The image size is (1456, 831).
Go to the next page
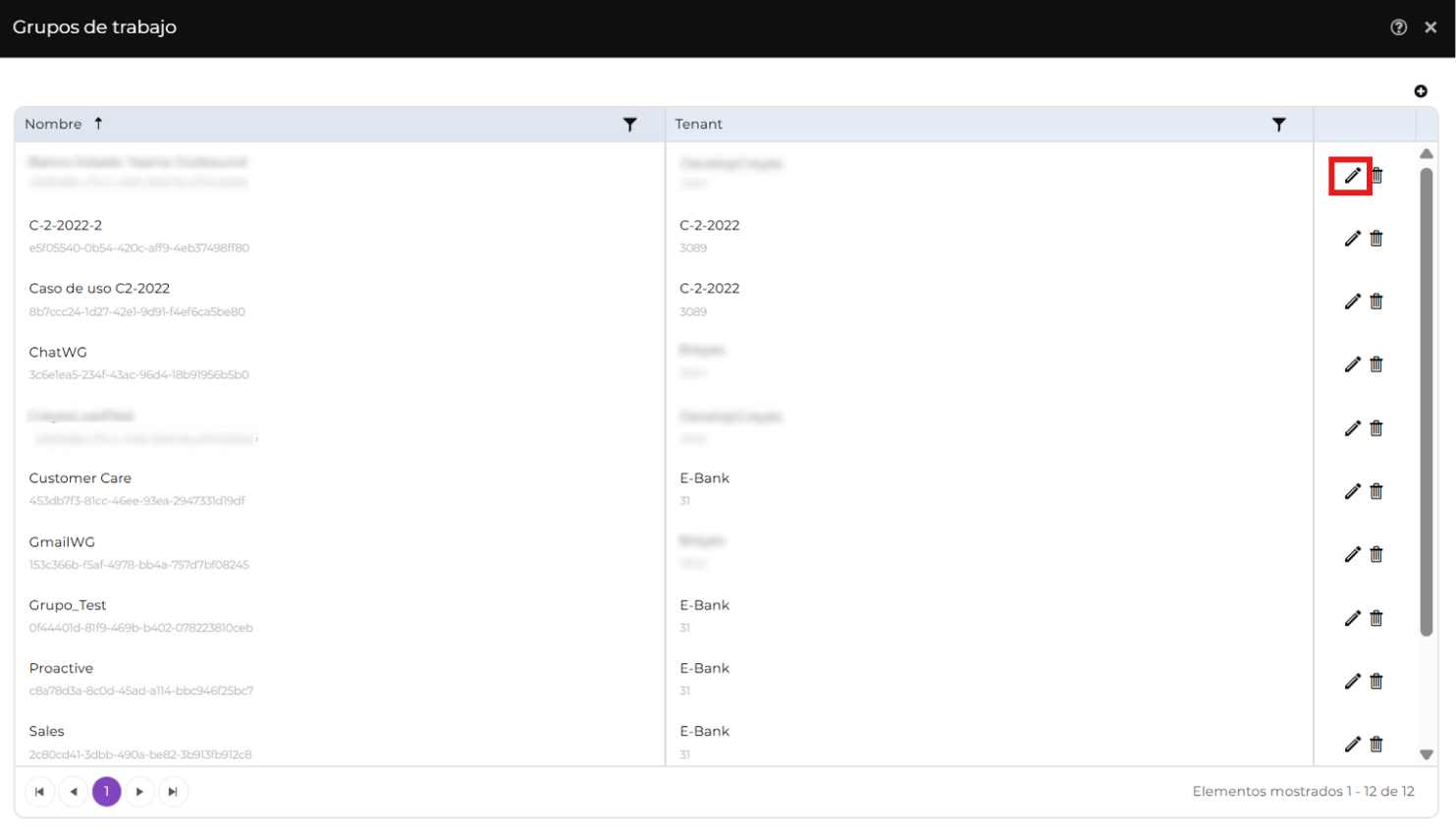(x=139, y=792)
